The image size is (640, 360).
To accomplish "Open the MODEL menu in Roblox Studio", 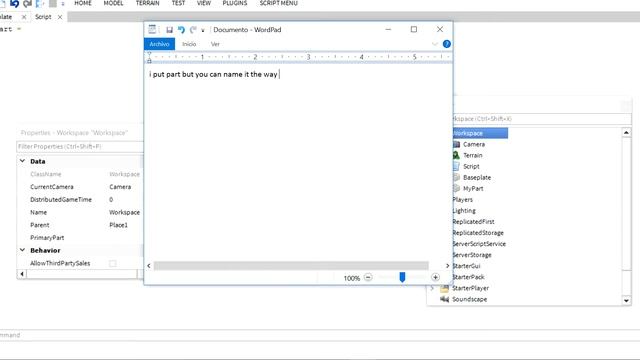I will click(x=113, y=3).
